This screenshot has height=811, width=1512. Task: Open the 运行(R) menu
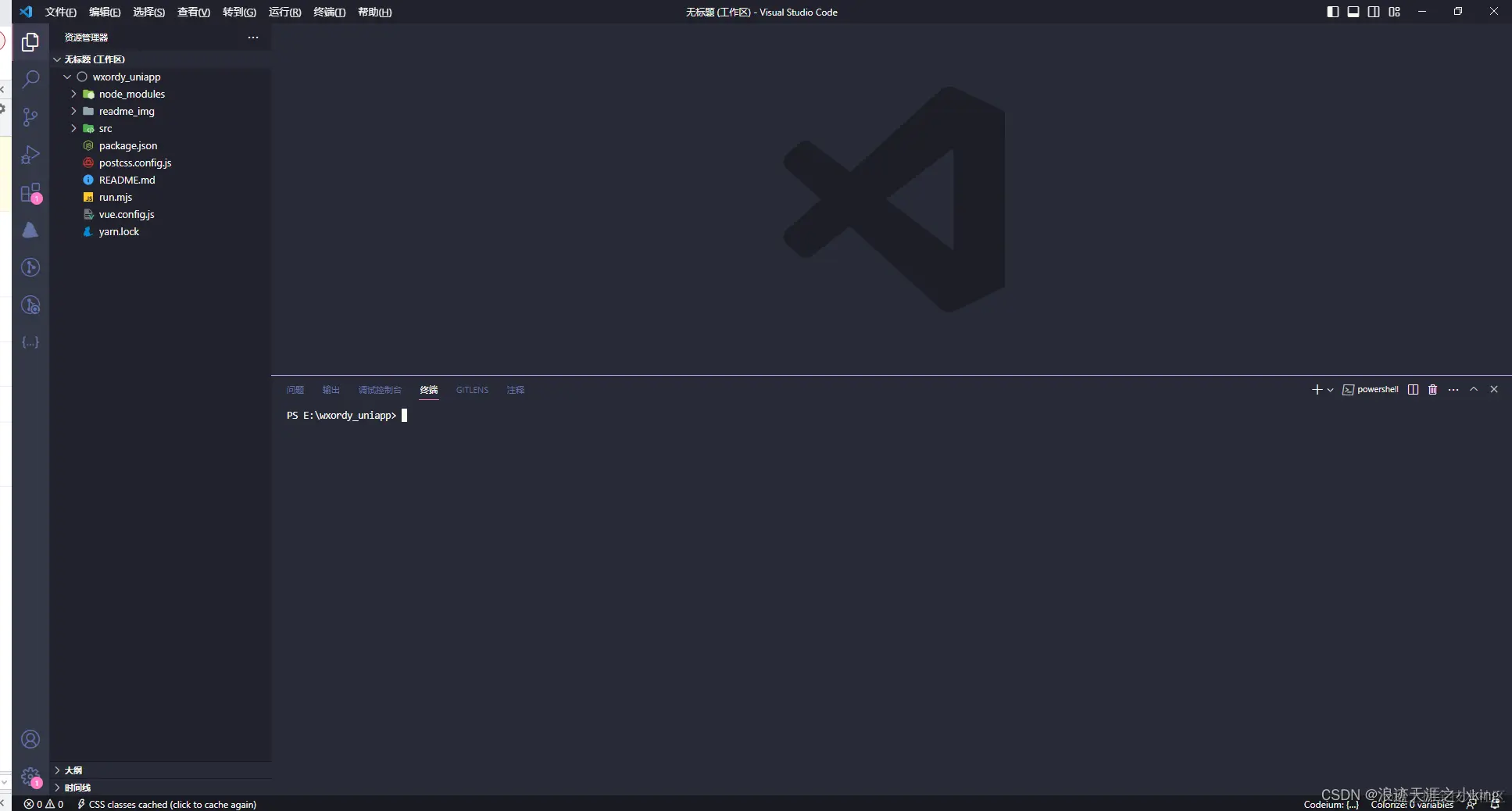tap(285, 12)
